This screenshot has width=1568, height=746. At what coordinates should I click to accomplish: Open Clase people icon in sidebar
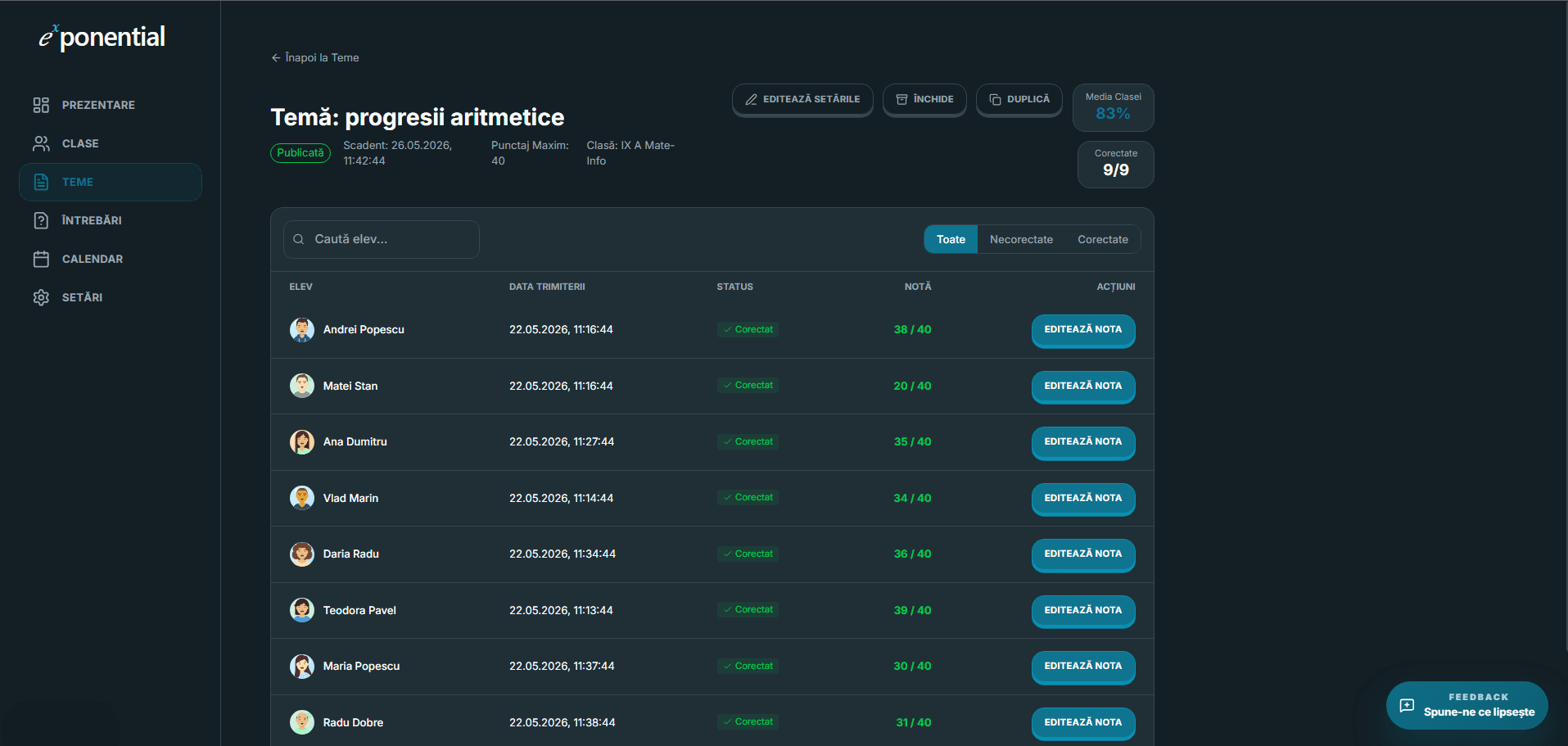pos(41,143)
